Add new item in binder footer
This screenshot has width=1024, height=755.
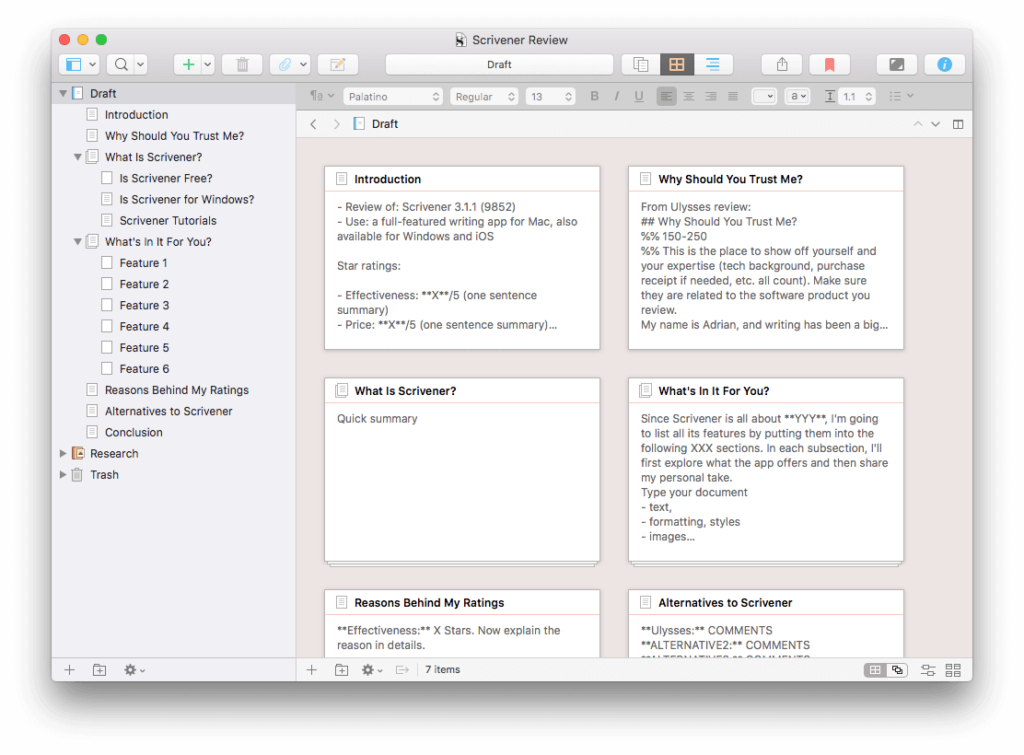tap(69, 670)
